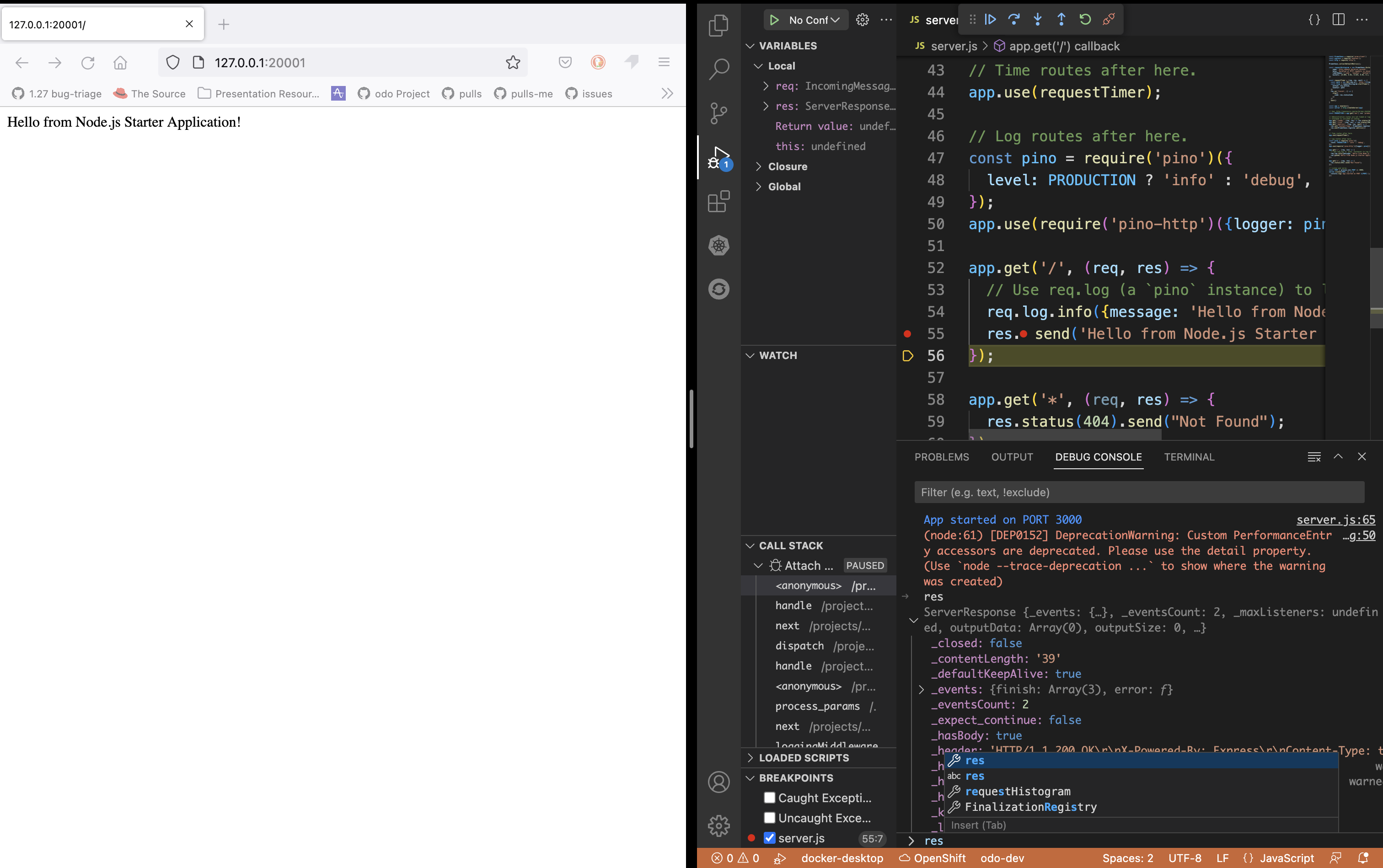Step into the function call
This screenshot has width=1383, height=868.
point(1038,19)
